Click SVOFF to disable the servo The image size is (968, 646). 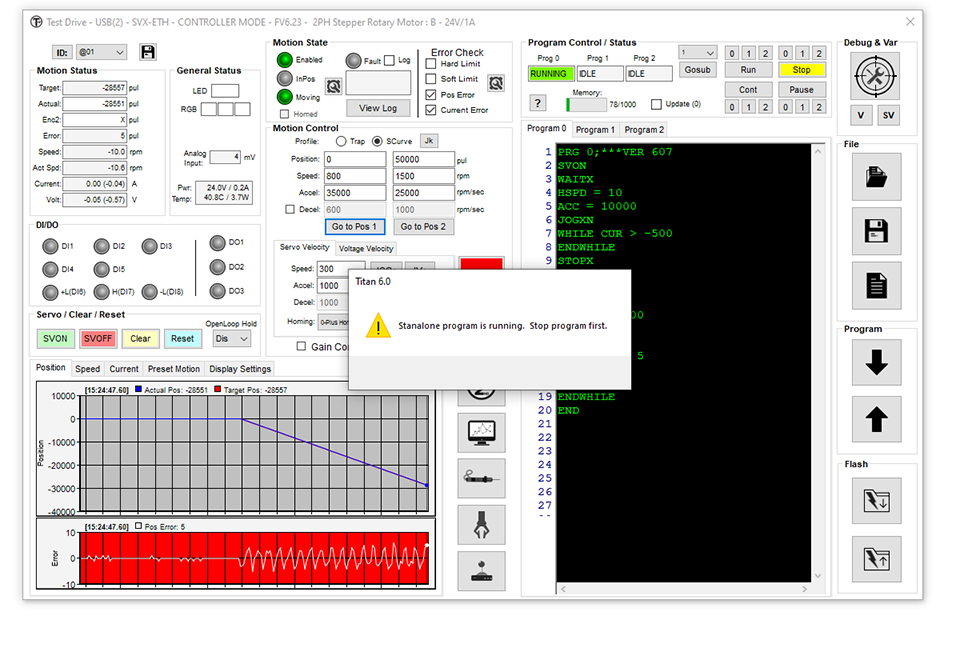pos(98,338)
